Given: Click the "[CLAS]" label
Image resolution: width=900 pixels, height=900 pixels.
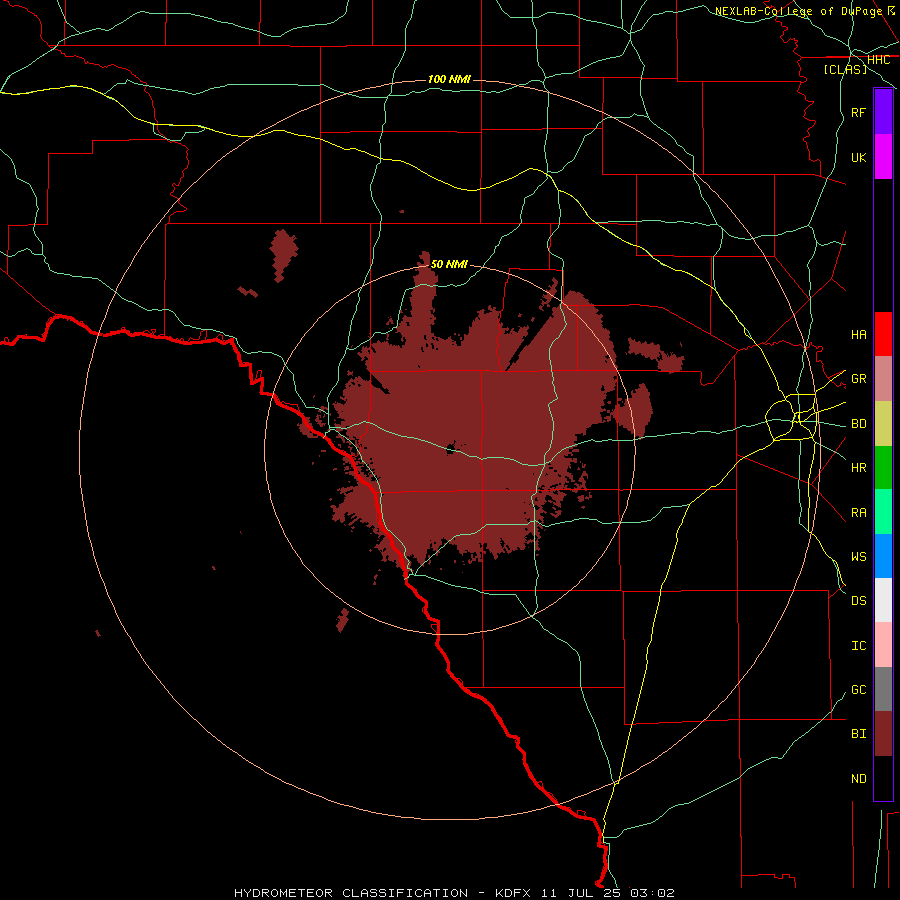Looking at the screenshot, I should pos(845,70).
